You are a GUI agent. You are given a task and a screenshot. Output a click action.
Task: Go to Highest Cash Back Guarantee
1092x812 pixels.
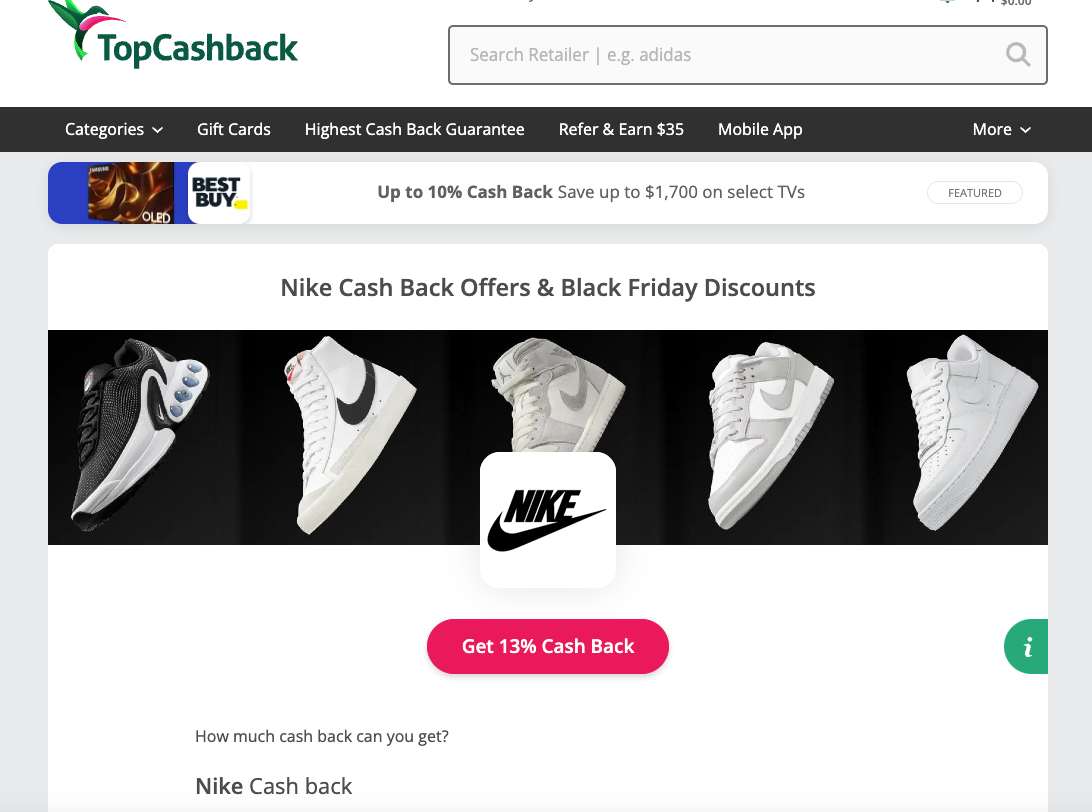coord(414,129)
